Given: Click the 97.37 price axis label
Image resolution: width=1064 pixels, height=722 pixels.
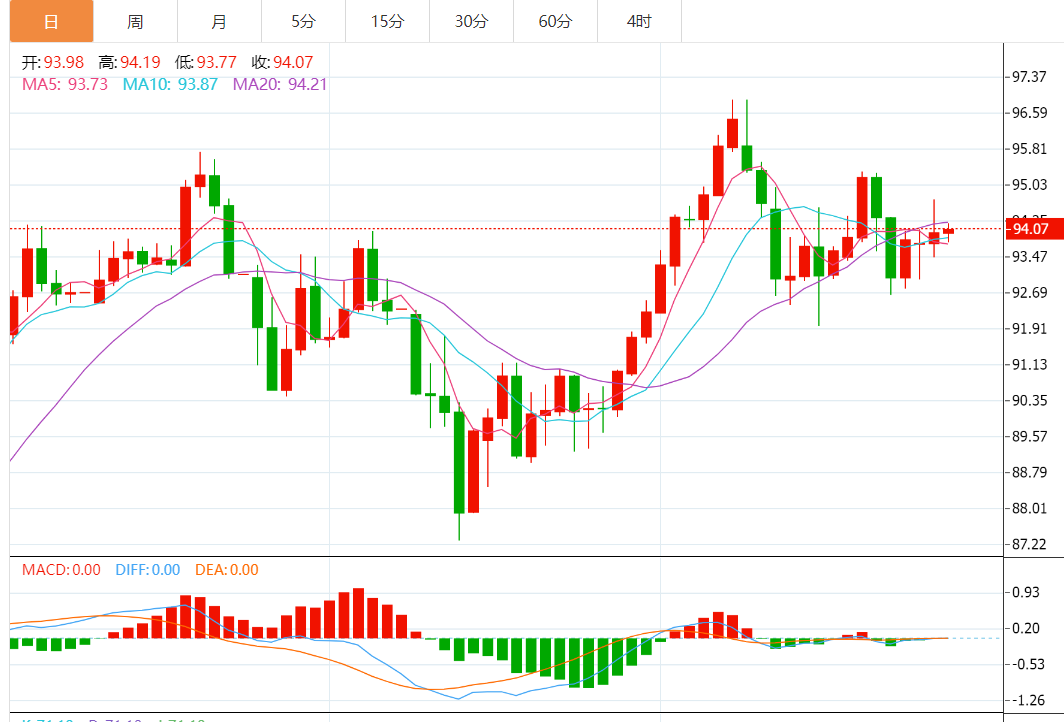Looking at the screenshot, I should 1029,77.
